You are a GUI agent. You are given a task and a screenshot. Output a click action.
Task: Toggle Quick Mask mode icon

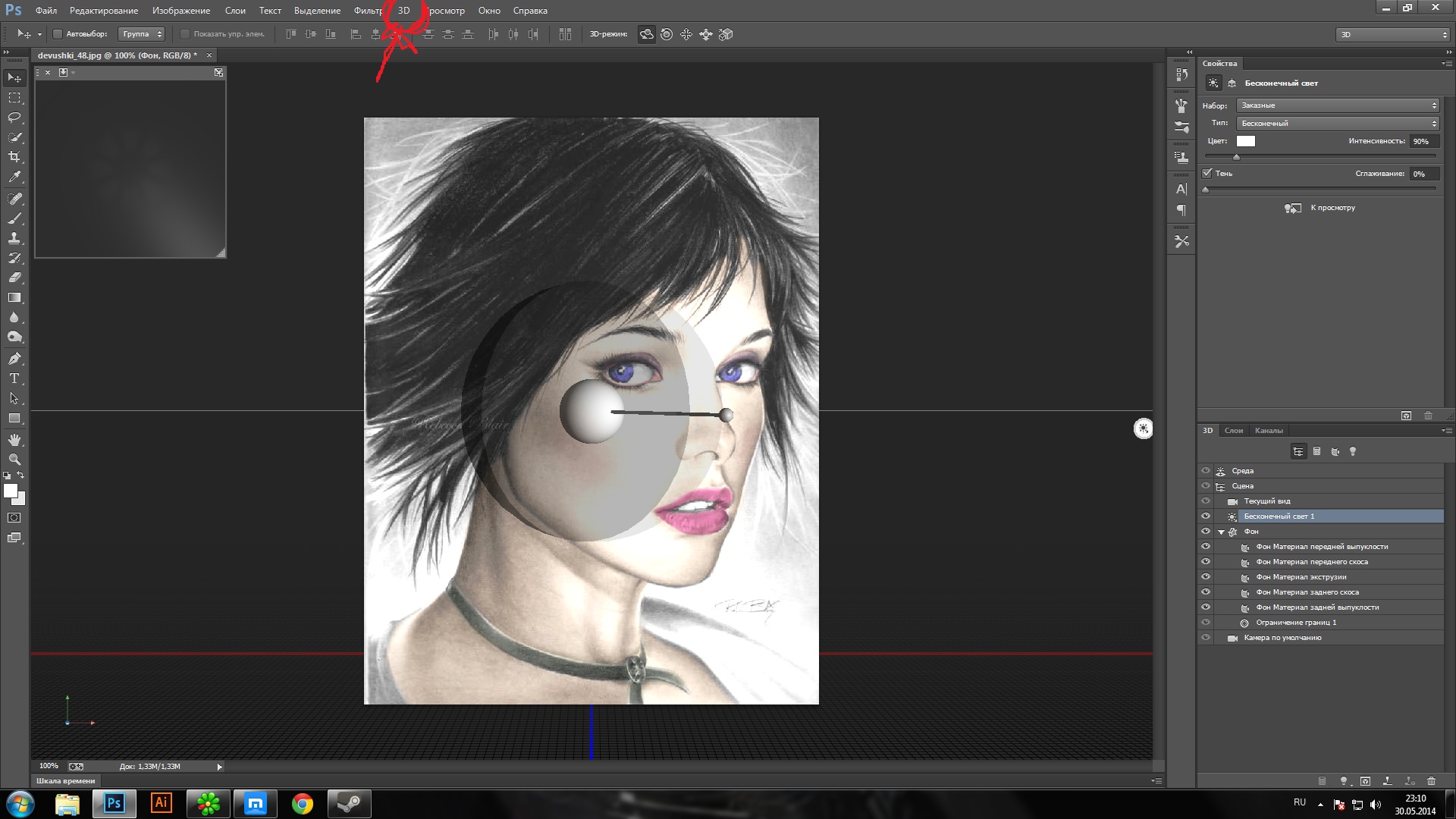coord(14,518)
